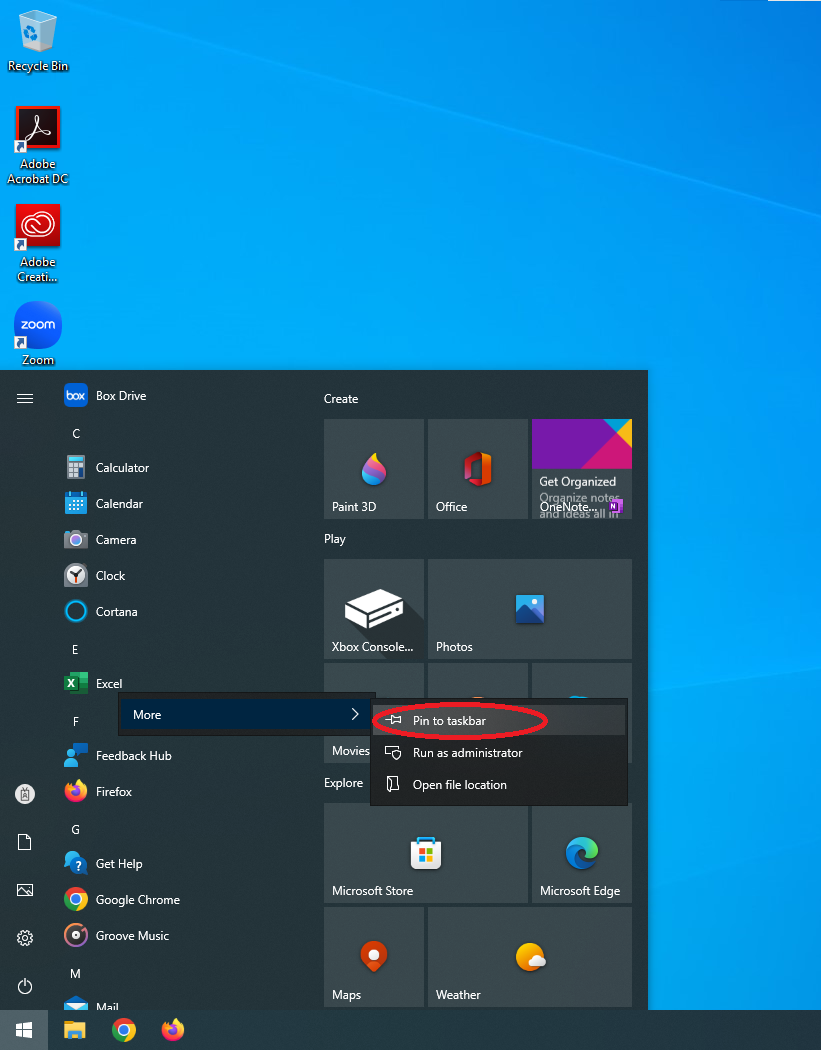
Task: Select Run as administrator option
Action: pos(467,753)
